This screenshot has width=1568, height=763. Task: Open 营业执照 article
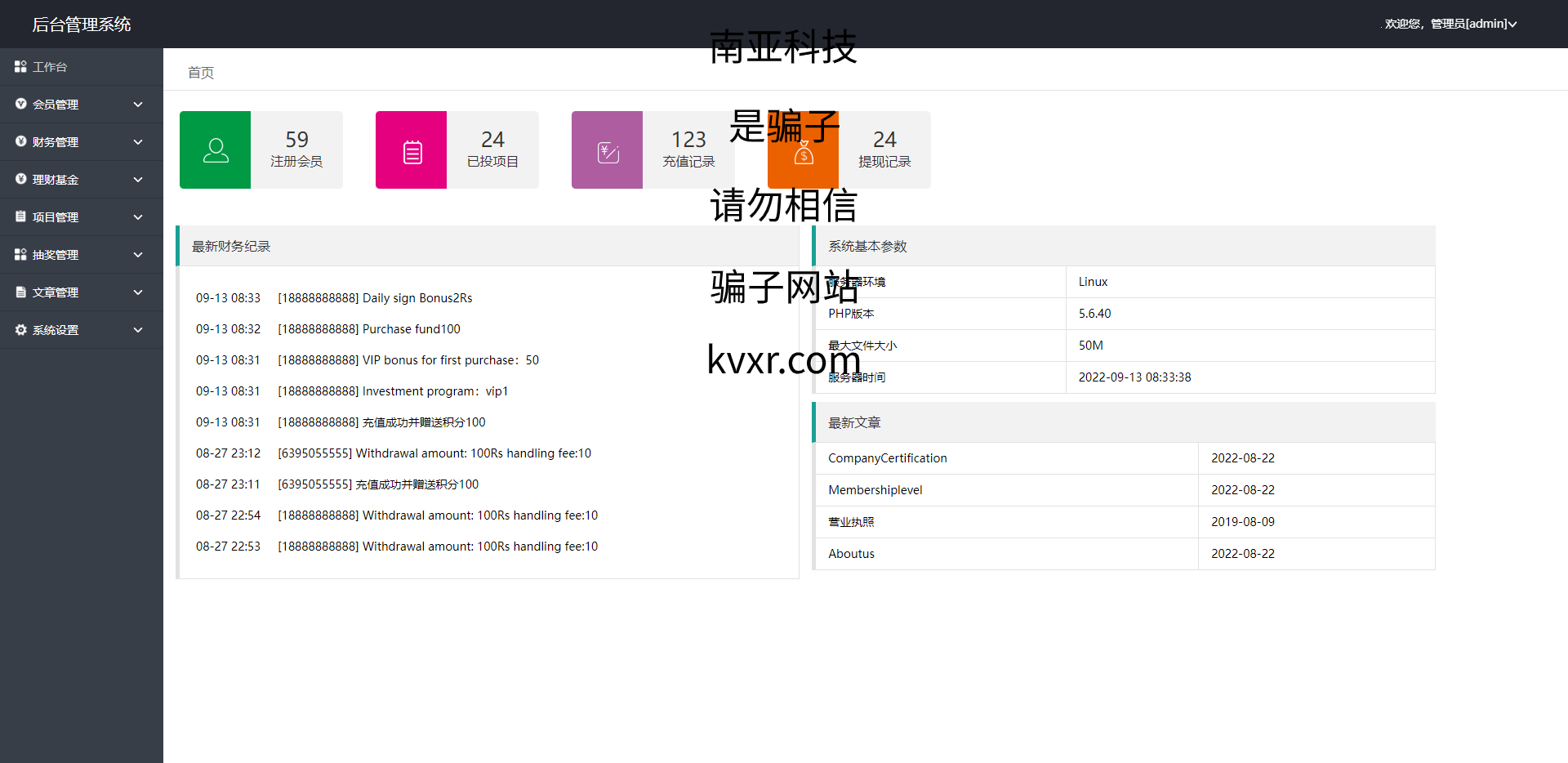(851, 522)
